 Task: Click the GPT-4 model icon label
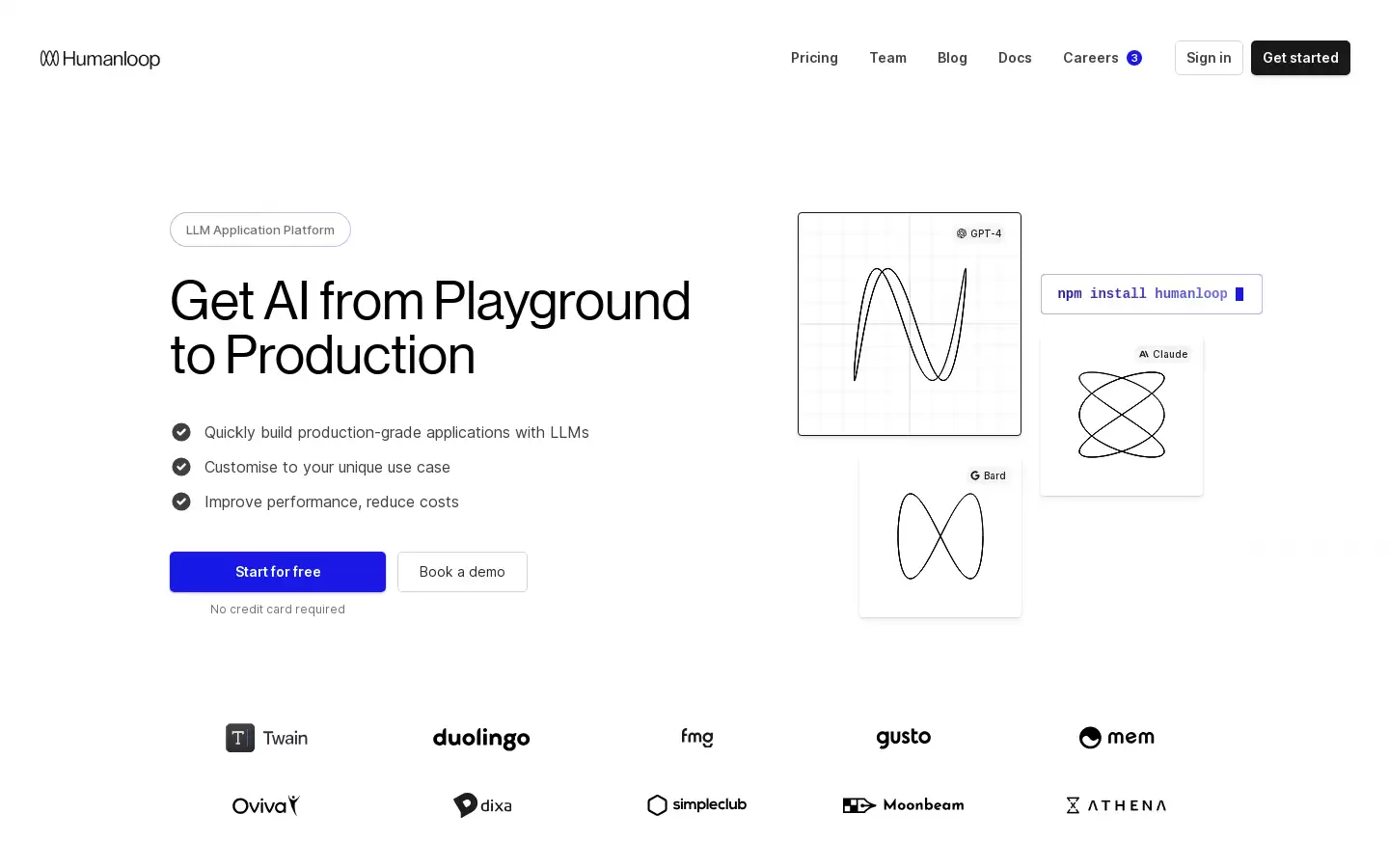(x=979, y=233)
